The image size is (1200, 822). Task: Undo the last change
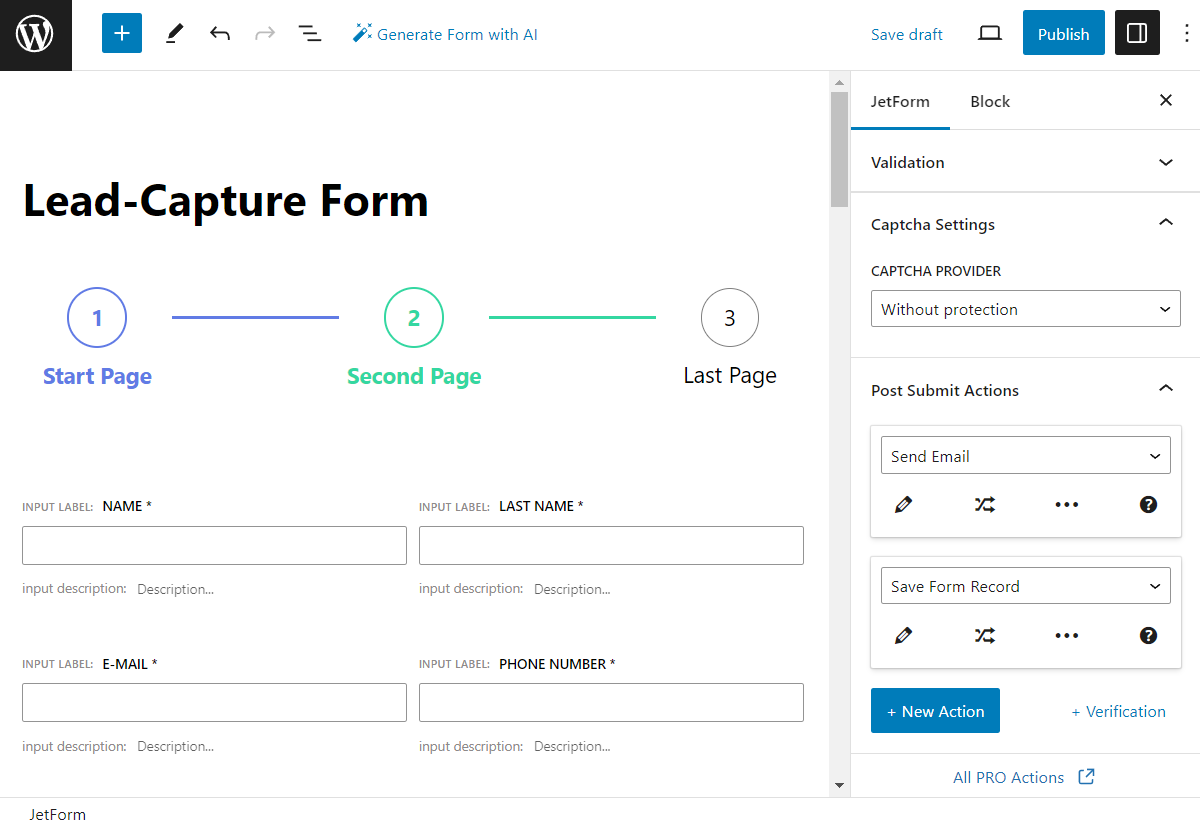point(220,33)
